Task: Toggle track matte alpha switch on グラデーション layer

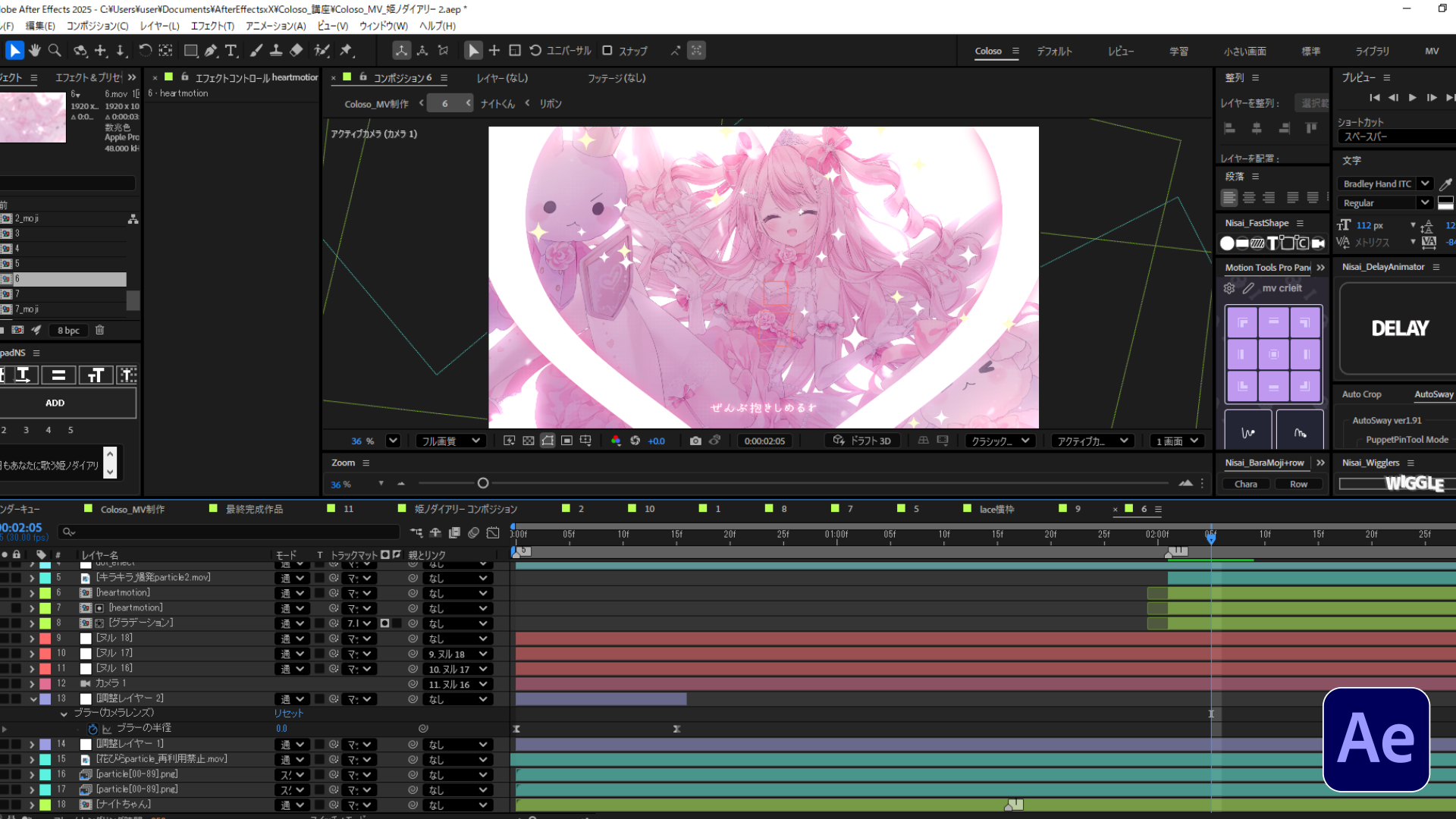Action: click(x=384, y=623)
